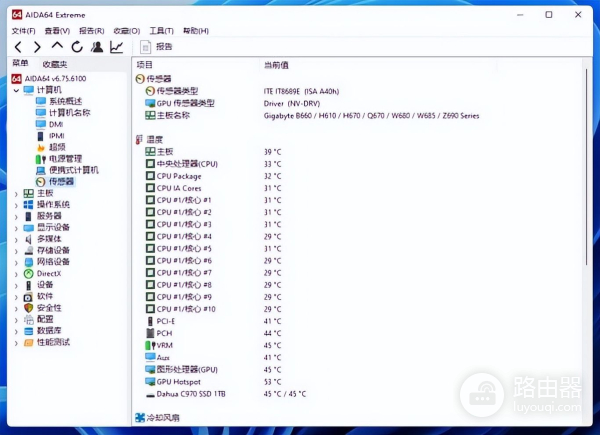The width and height of the screenshot is (600, 435).
Task: Expand the 主板 tree node
Action: [x=16, y=194]
